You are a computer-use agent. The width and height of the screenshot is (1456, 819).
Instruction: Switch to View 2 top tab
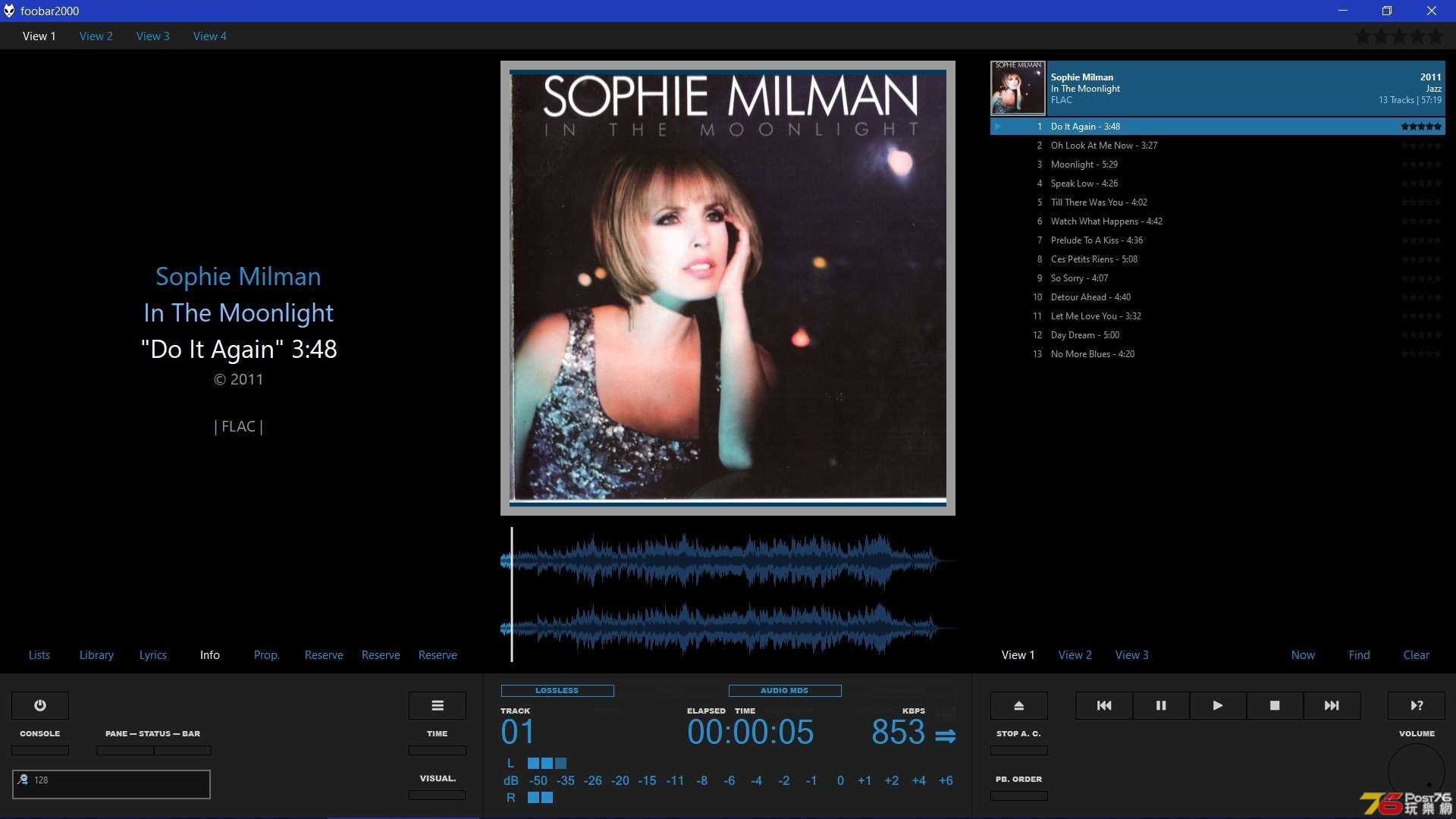(96, 36)
